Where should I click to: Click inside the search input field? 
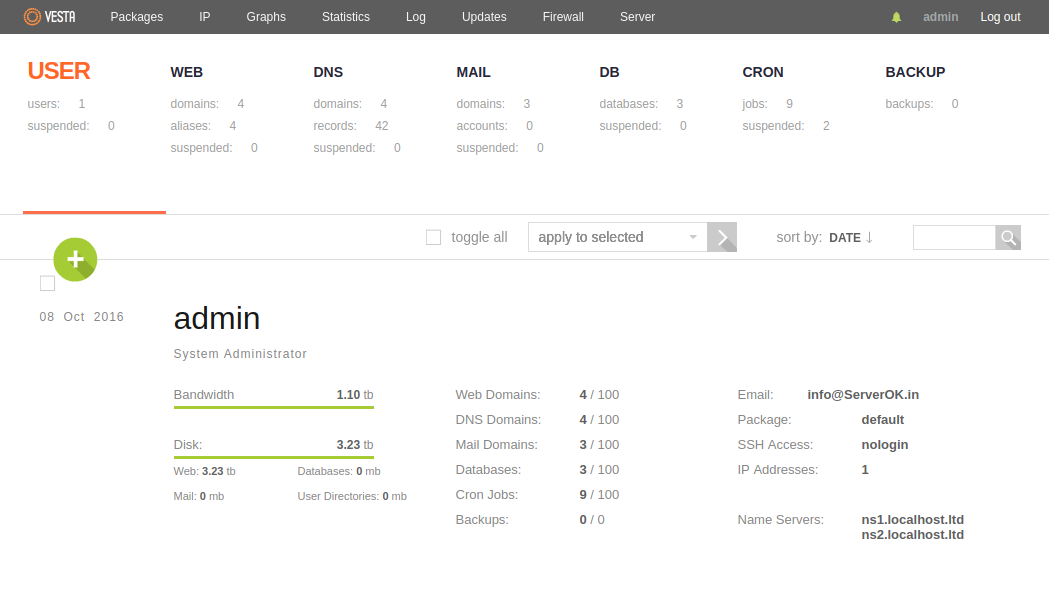click(955, 237)
